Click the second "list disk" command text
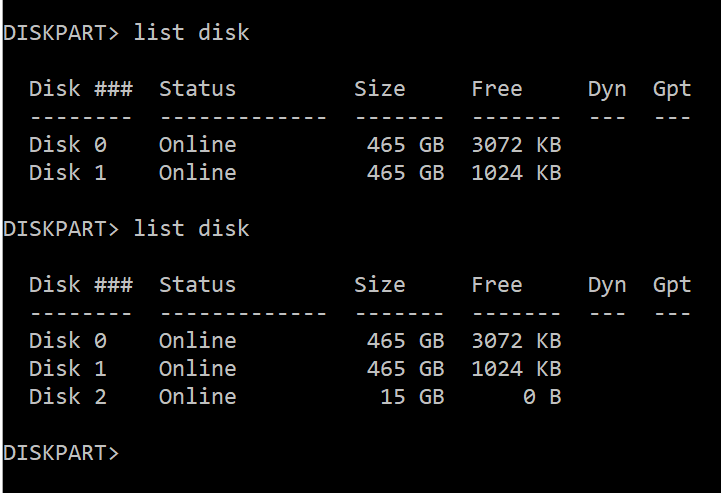This screenshot has width=721, height=493. tap(191, 229)
